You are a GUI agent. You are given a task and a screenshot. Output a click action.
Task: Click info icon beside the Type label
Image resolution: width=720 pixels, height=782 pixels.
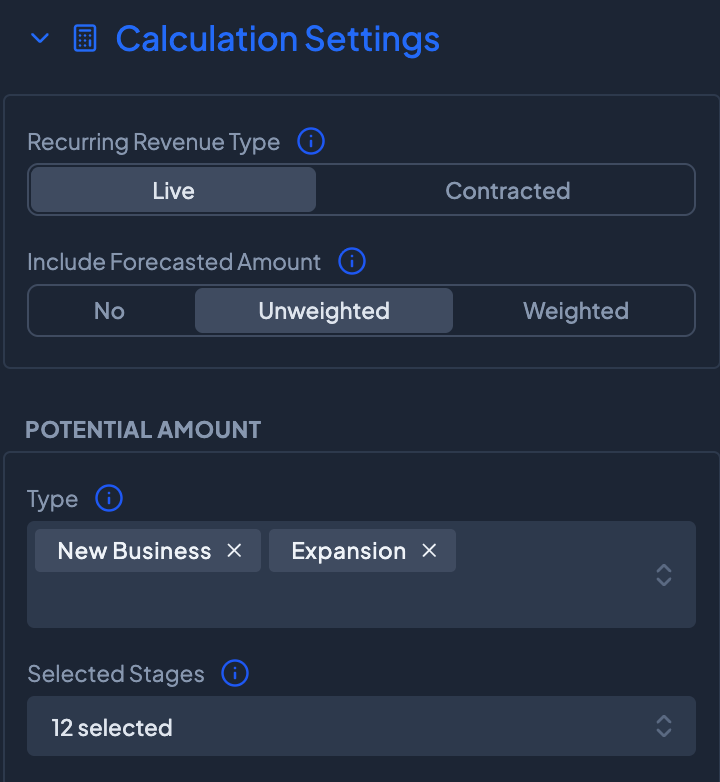108,498
